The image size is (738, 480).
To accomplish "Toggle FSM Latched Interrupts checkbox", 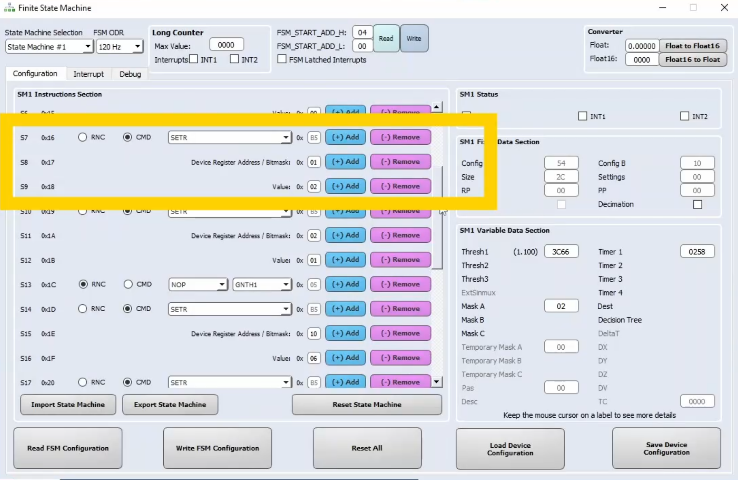I will click(x=281, y=59).
